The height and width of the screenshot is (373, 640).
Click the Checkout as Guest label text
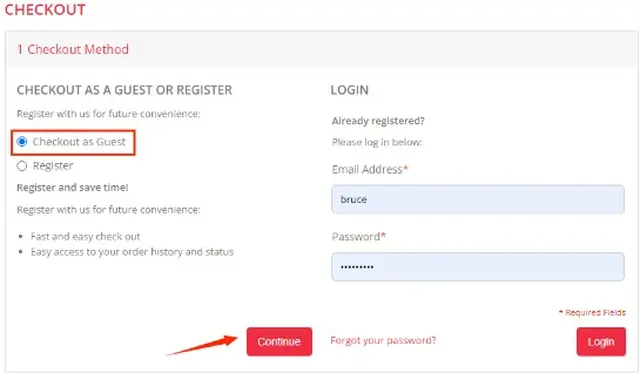point(79,142)
